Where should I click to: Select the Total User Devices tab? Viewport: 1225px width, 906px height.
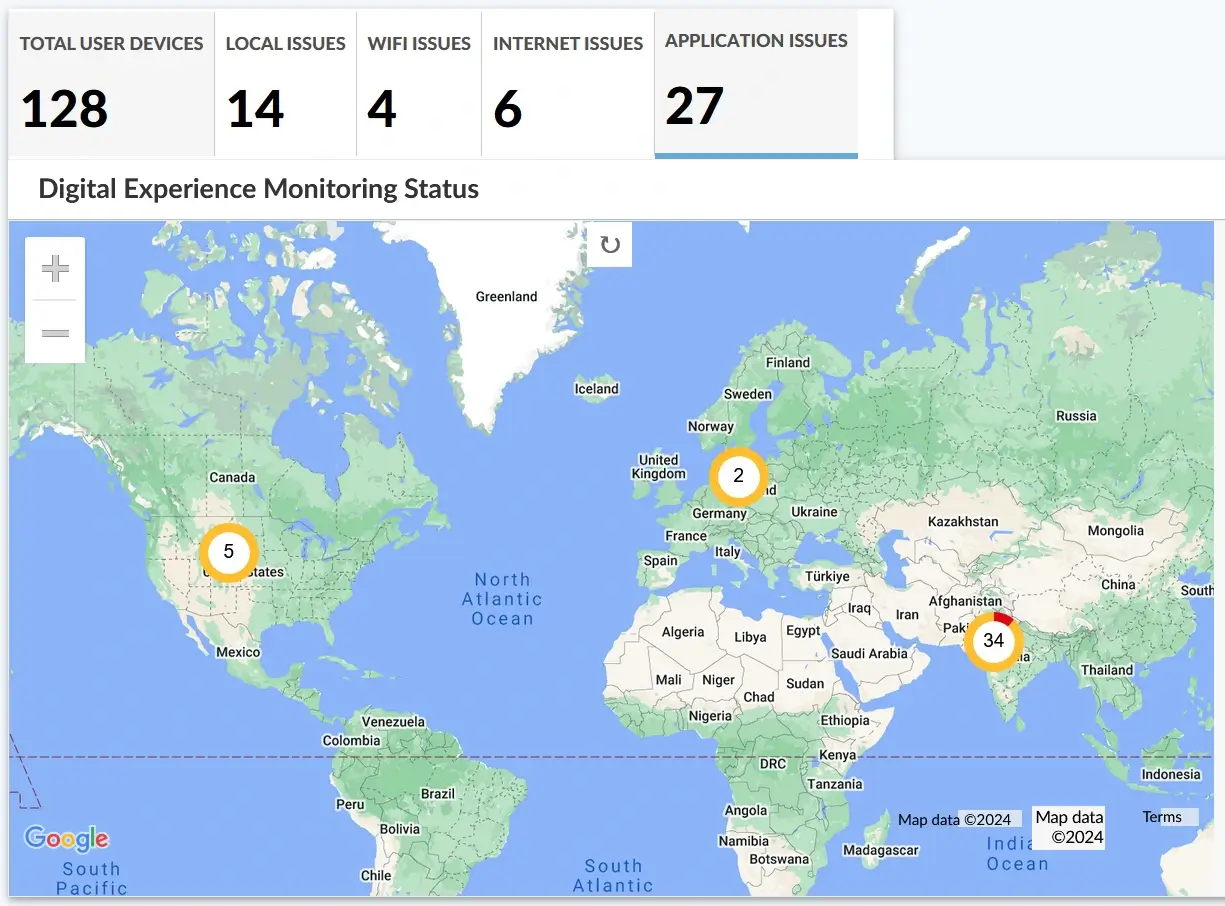tap(111, 84)
